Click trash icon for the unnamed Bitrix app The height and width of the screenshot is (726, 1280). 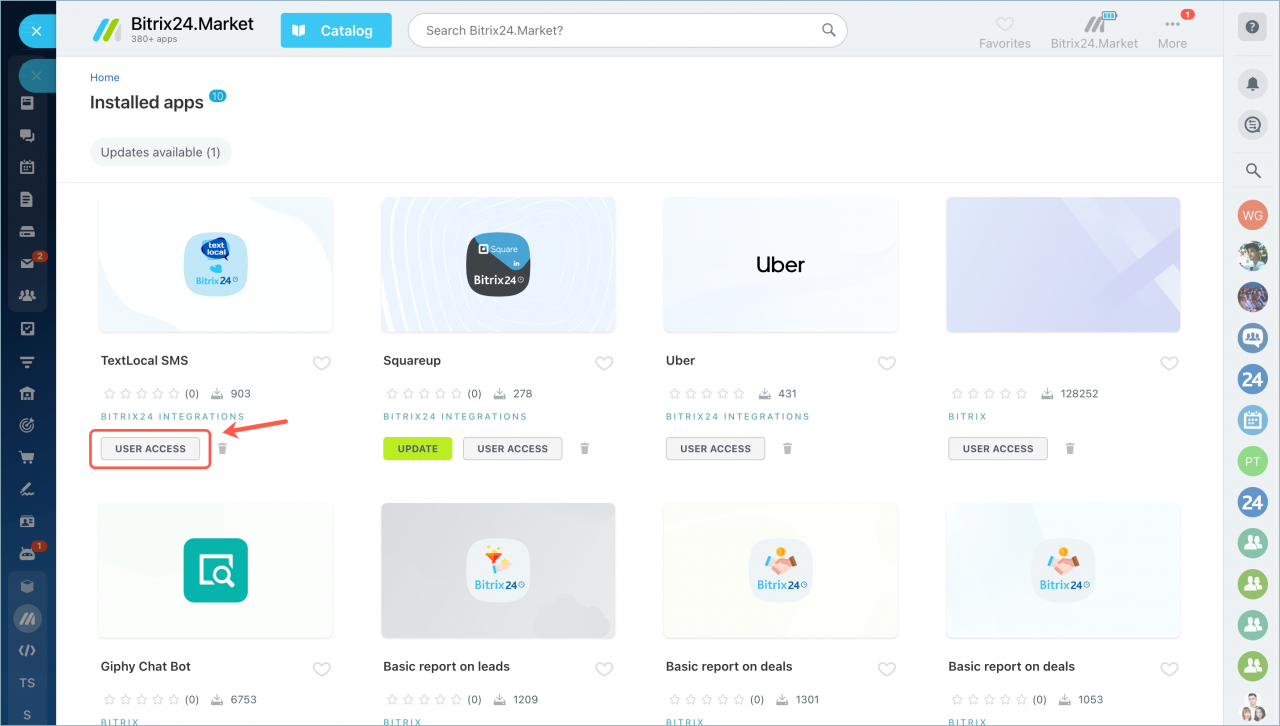point(1070,449)
